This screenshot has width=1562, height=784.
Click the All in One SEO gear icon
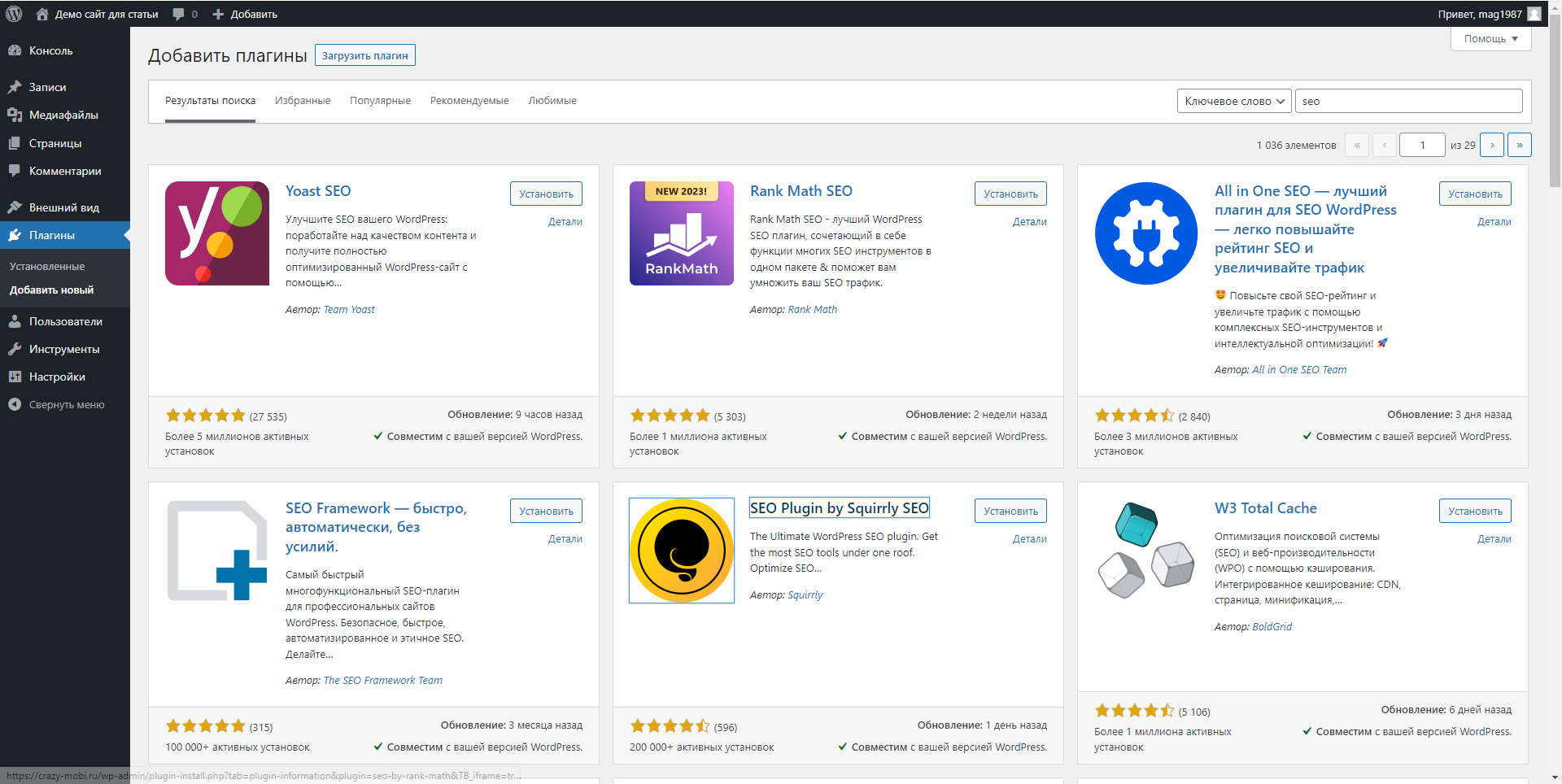(x=1146, y=233)
